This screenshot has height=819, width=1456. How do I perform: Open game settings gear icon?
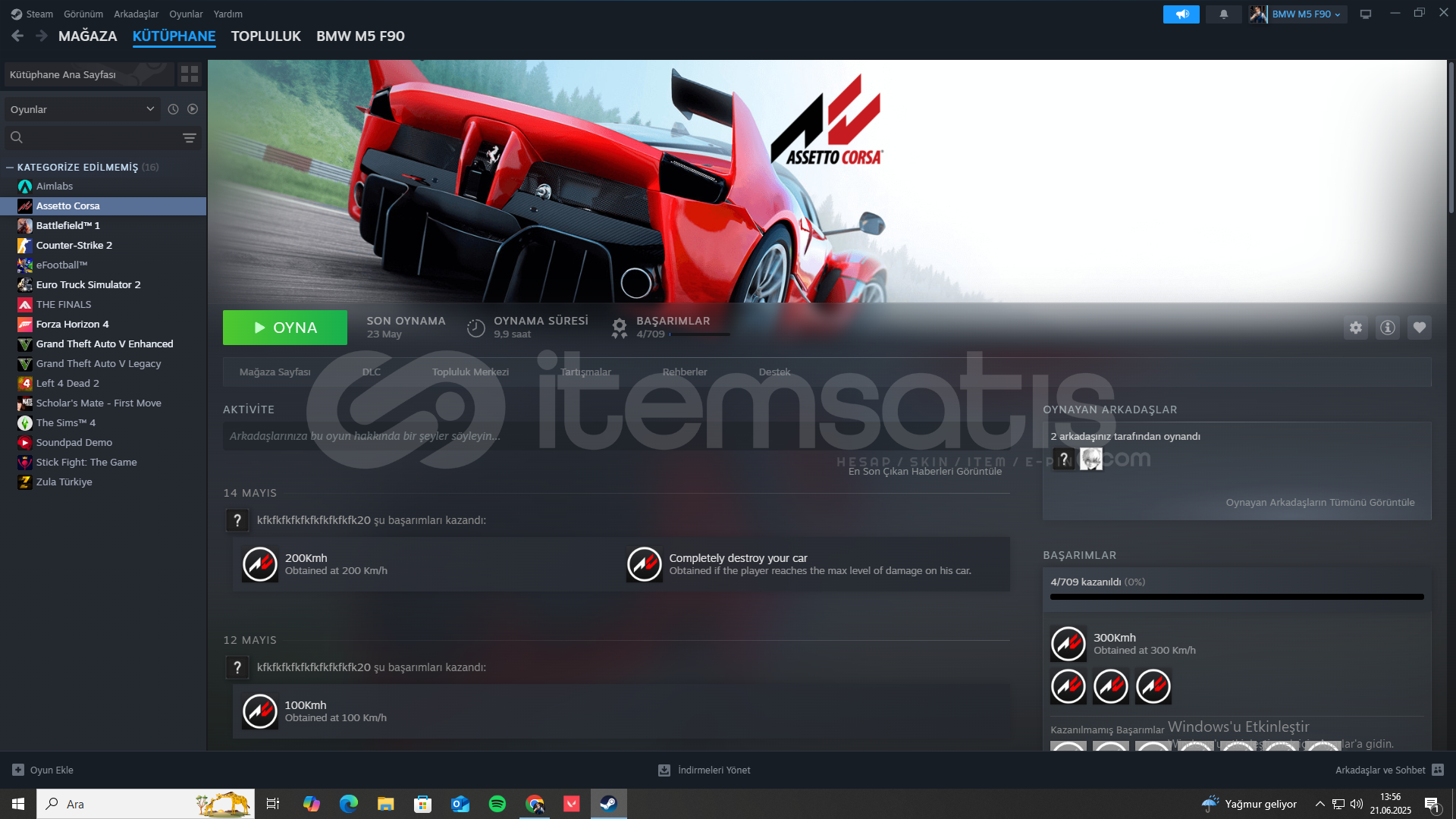pyautogui.click(x=1356, y=328)
